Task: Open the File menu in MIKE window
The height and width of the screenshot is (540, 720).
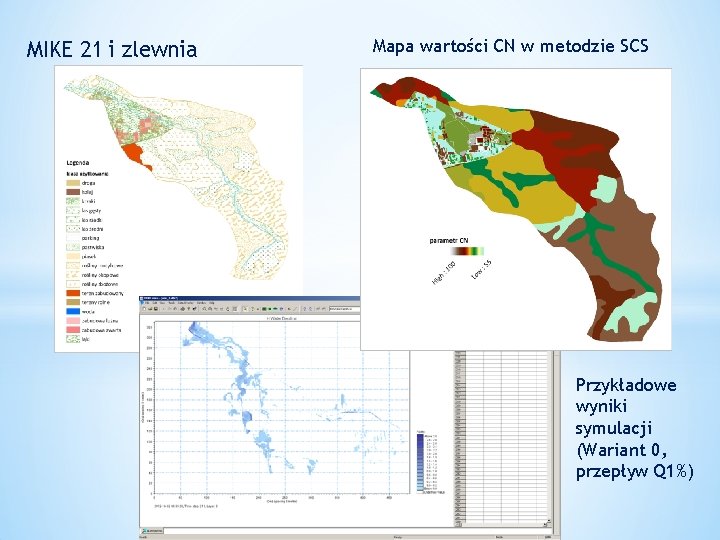Action: click(148, 303)
